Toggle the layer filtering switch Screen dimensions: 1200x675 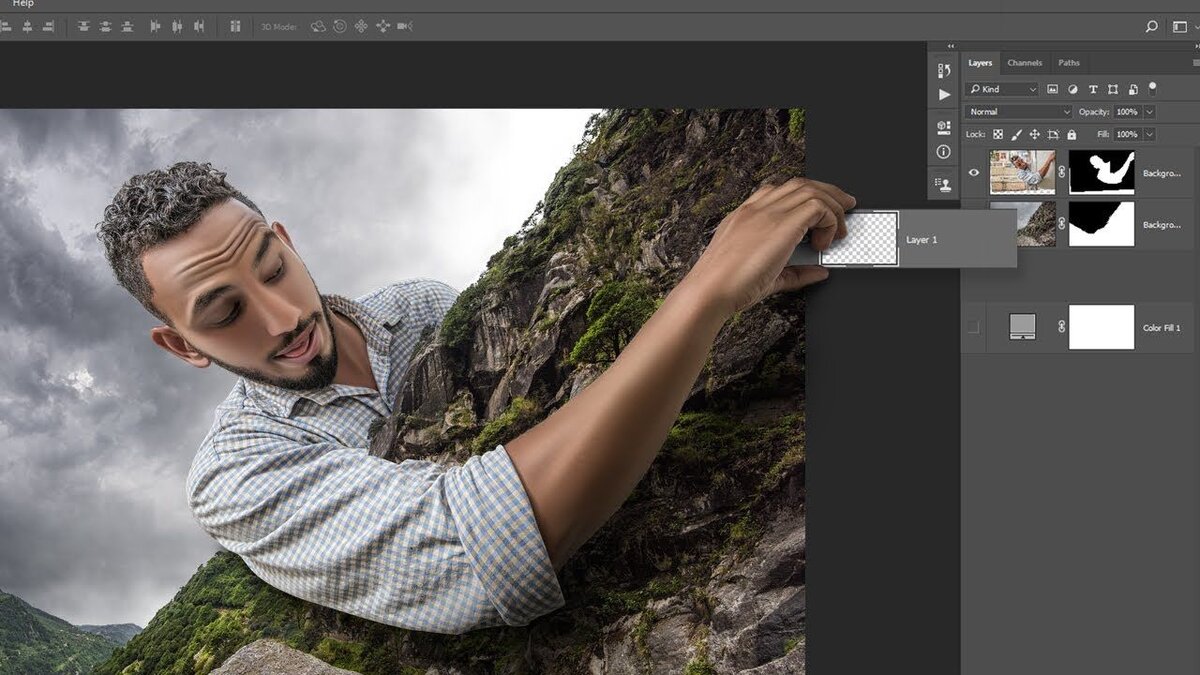(x=1152, y=87)
